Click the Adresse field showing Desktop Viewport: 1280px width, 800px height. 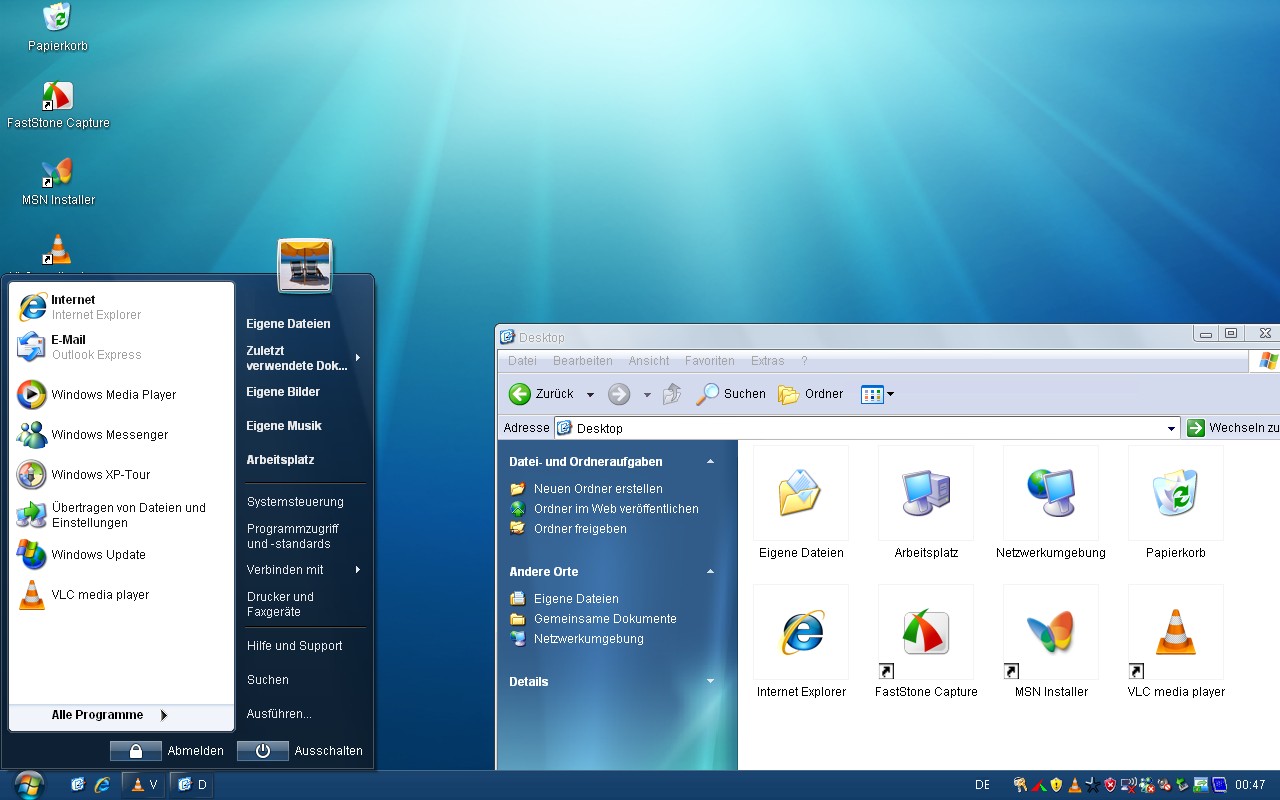point(868,428)
